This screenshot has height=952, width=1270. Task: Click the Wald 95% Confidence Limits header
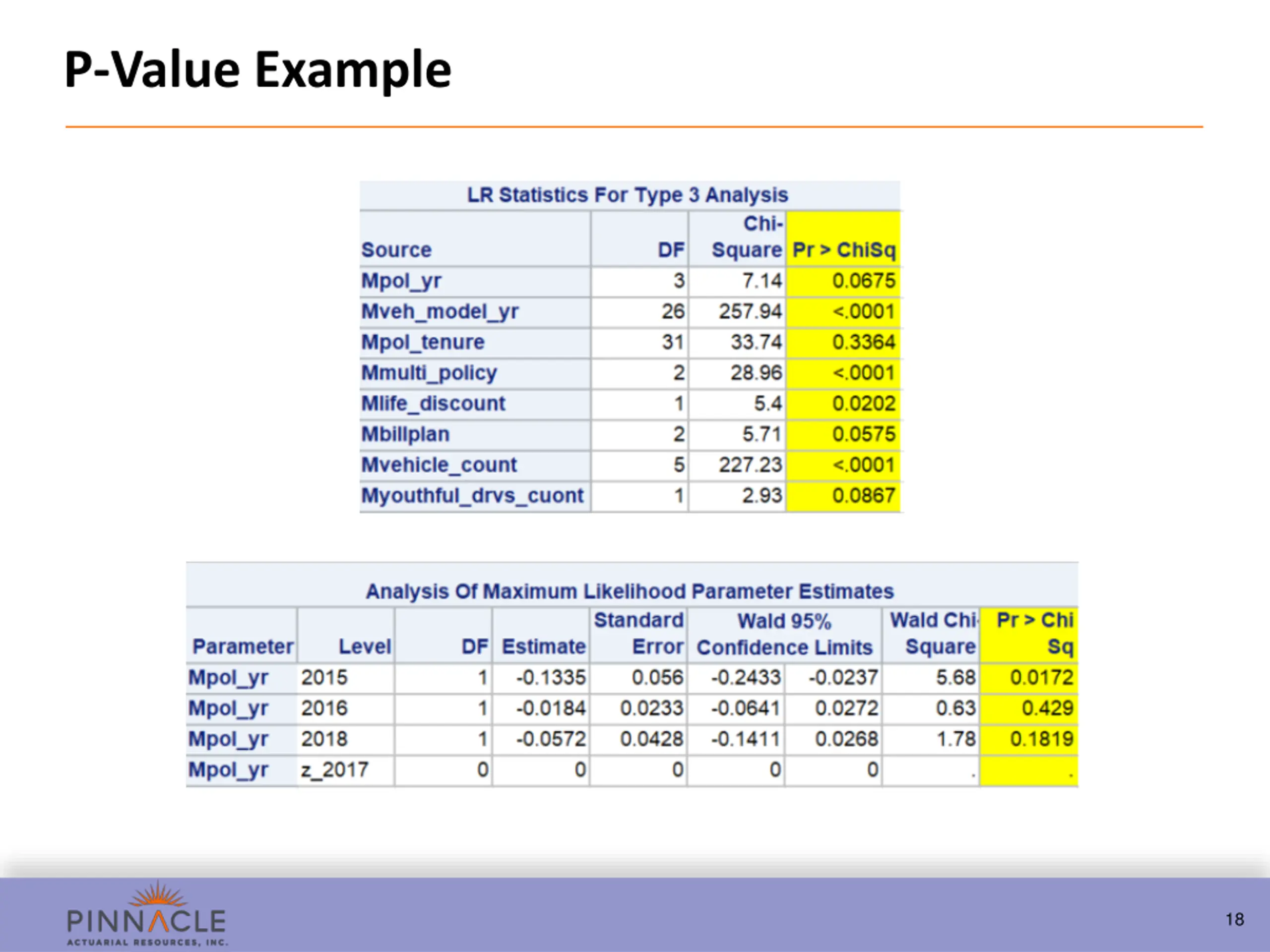click(x=784, y=634)
